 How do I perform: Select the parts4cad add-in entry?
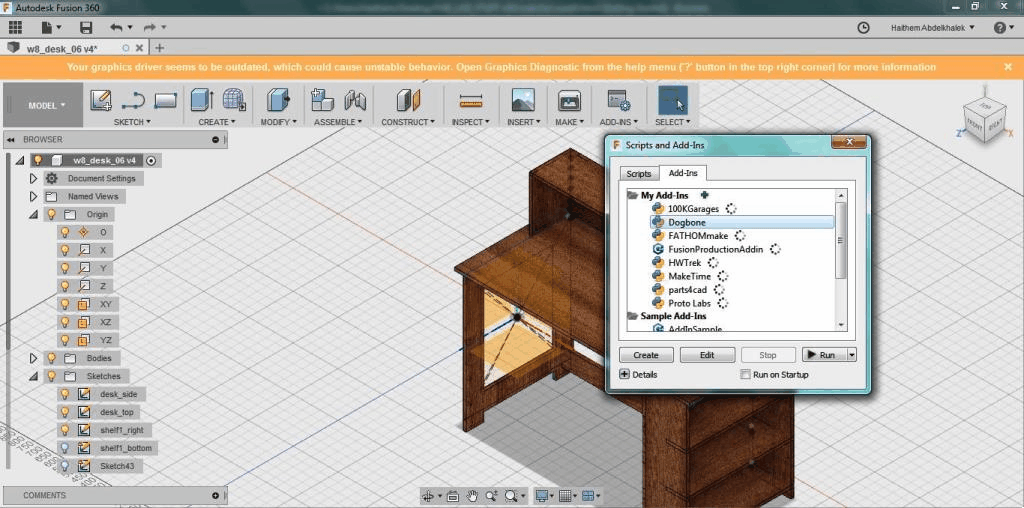pos(688,289)
